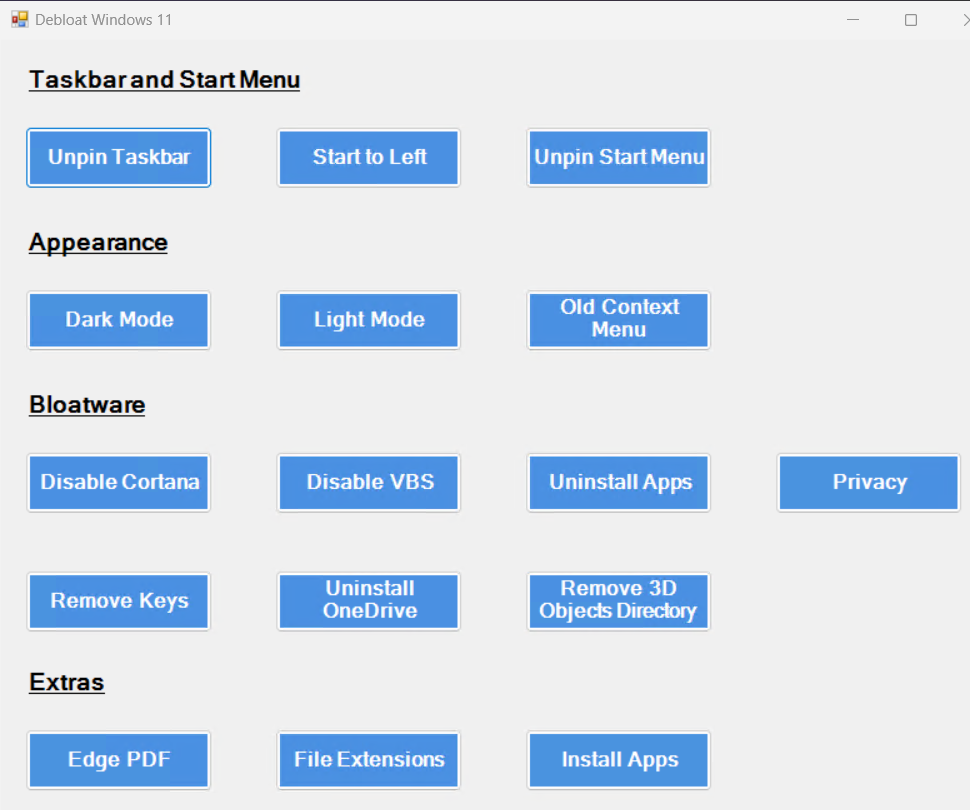Minimize the Debloat Windows 11 window

tap(853, 20)
